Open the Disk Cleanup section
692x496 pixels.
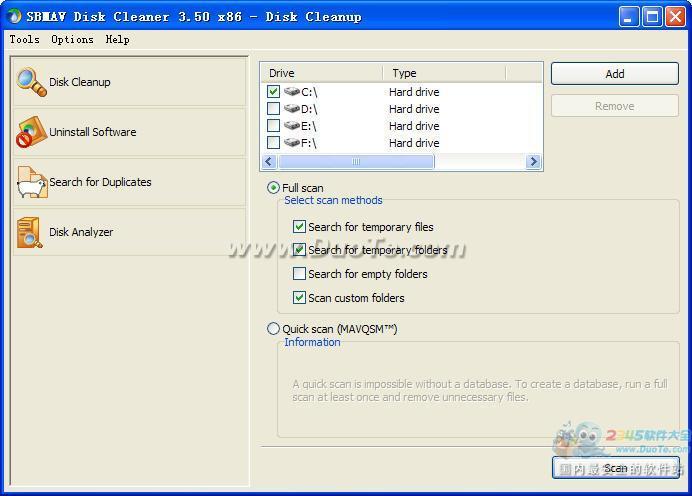pos(129,82)
